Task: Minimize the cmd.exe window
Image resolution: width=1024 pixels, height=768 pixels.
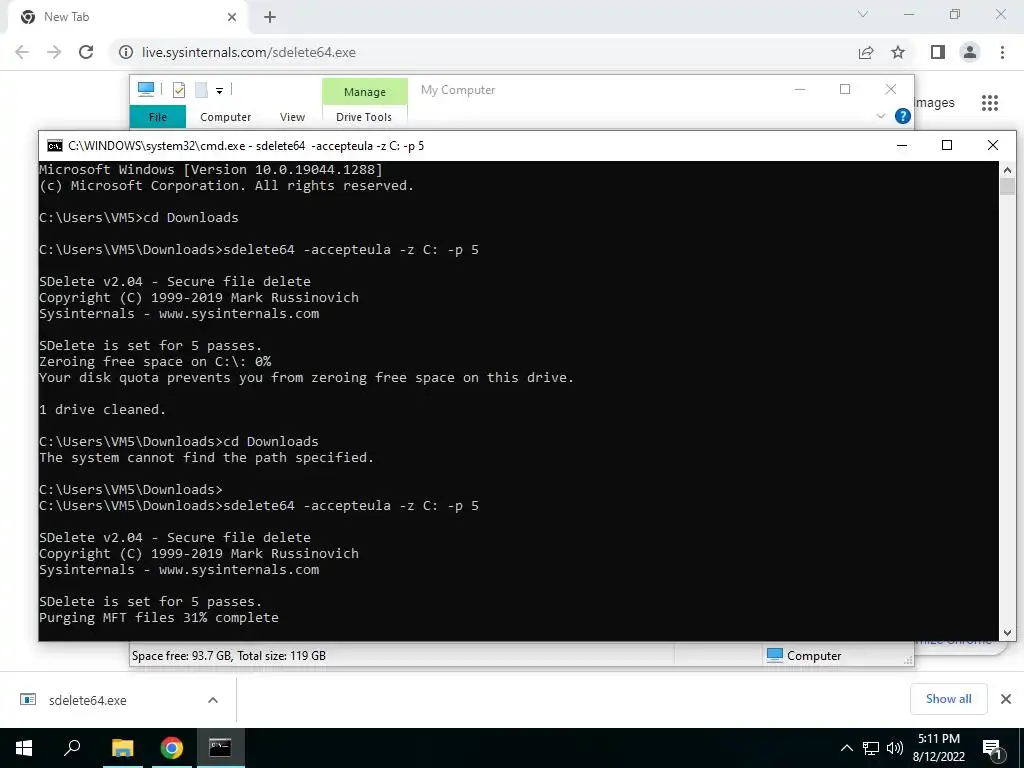Action: coord(902,145)
